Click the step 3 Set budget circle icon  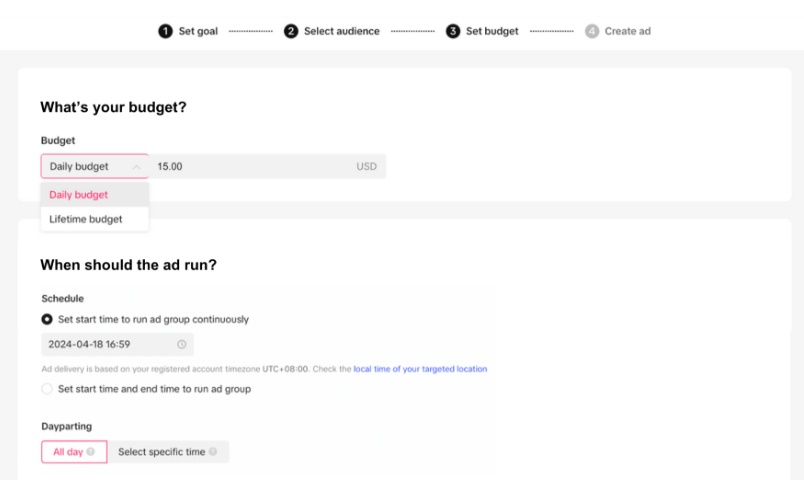(x=453, y=31)
